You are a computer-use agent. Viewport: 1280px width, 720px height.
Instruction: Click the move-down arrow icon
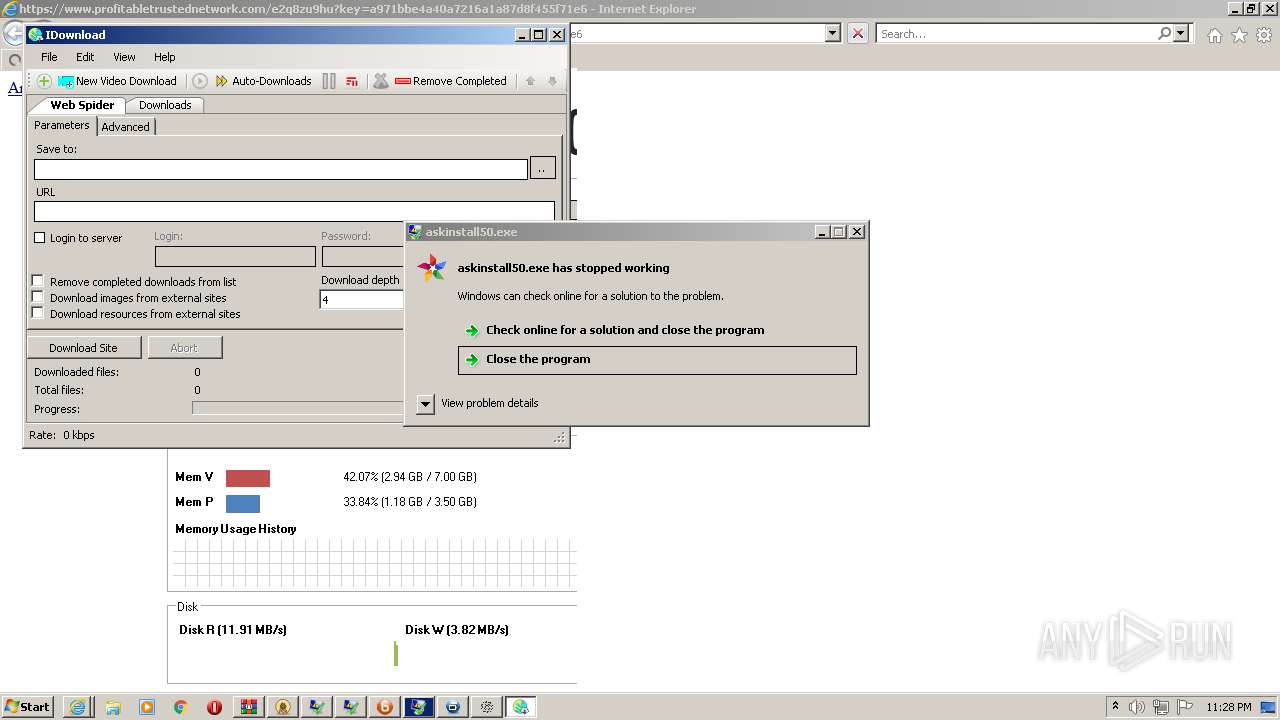552,81
